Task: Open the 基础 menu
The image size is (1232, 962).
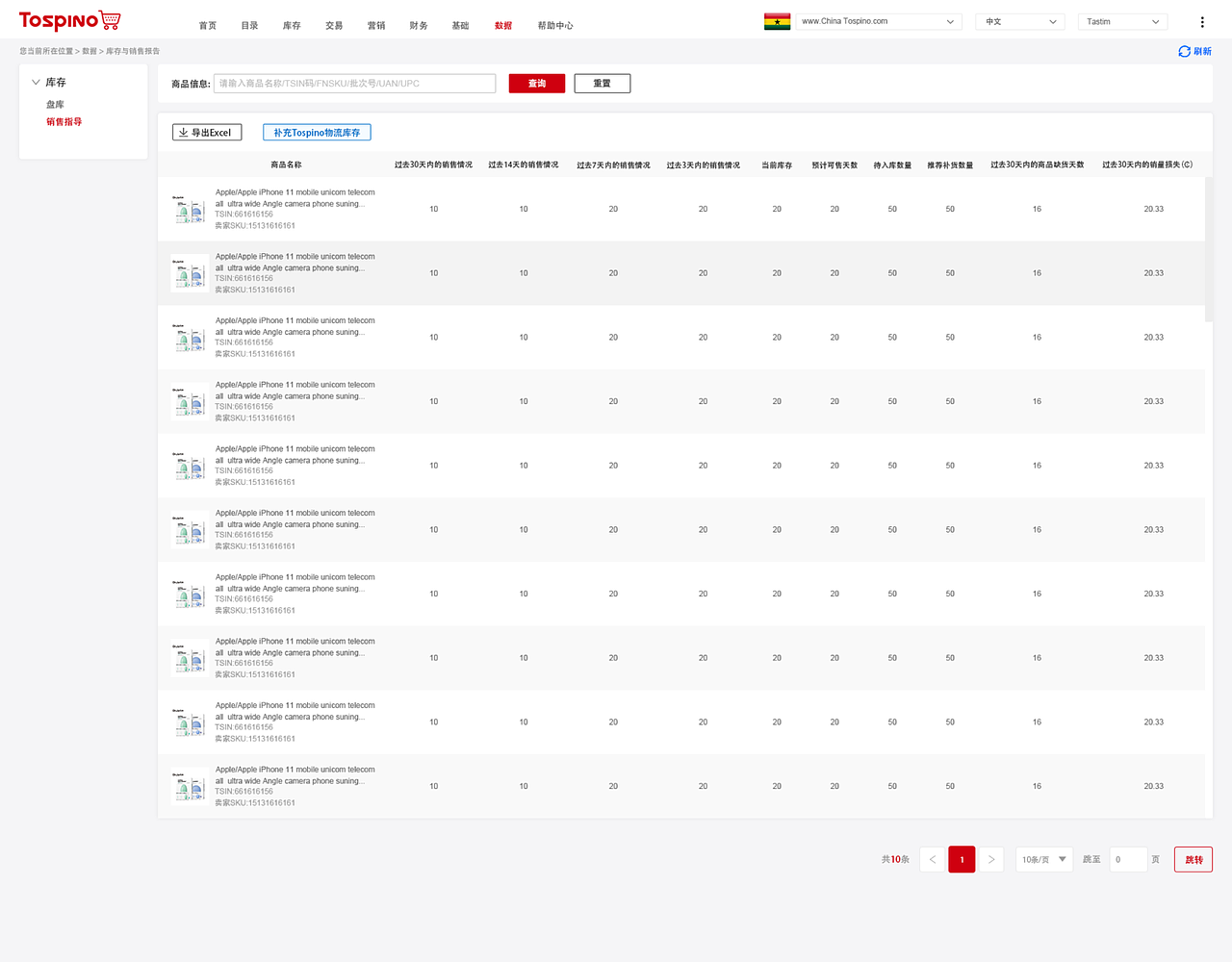Action: tap(461, 26)
